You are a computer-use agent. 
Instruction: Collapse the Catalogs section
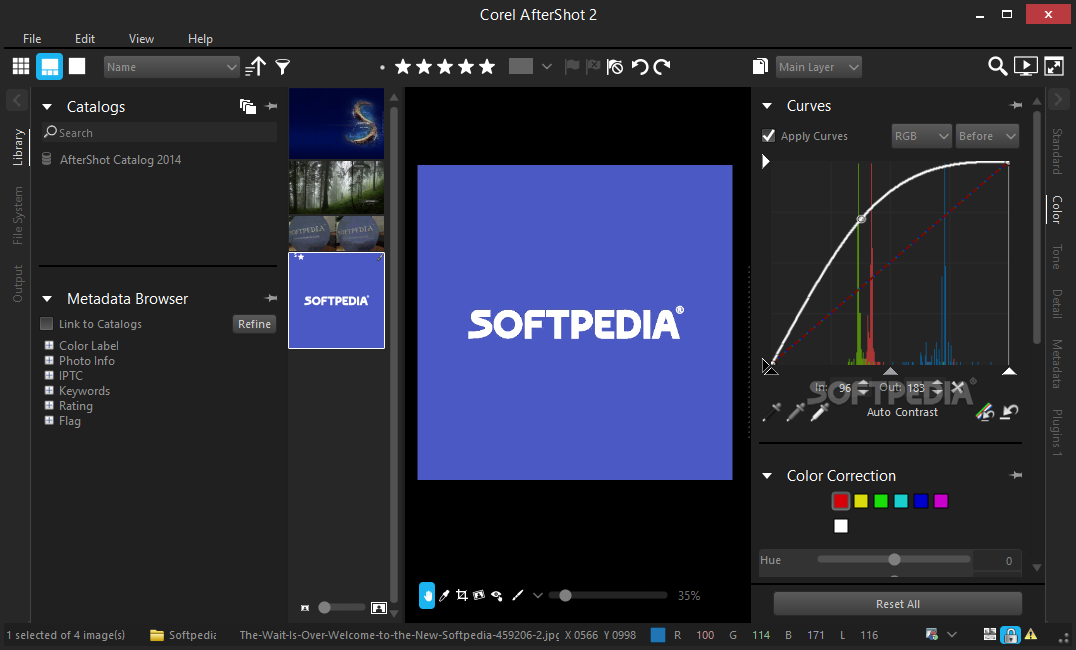(x=47, y=107)
